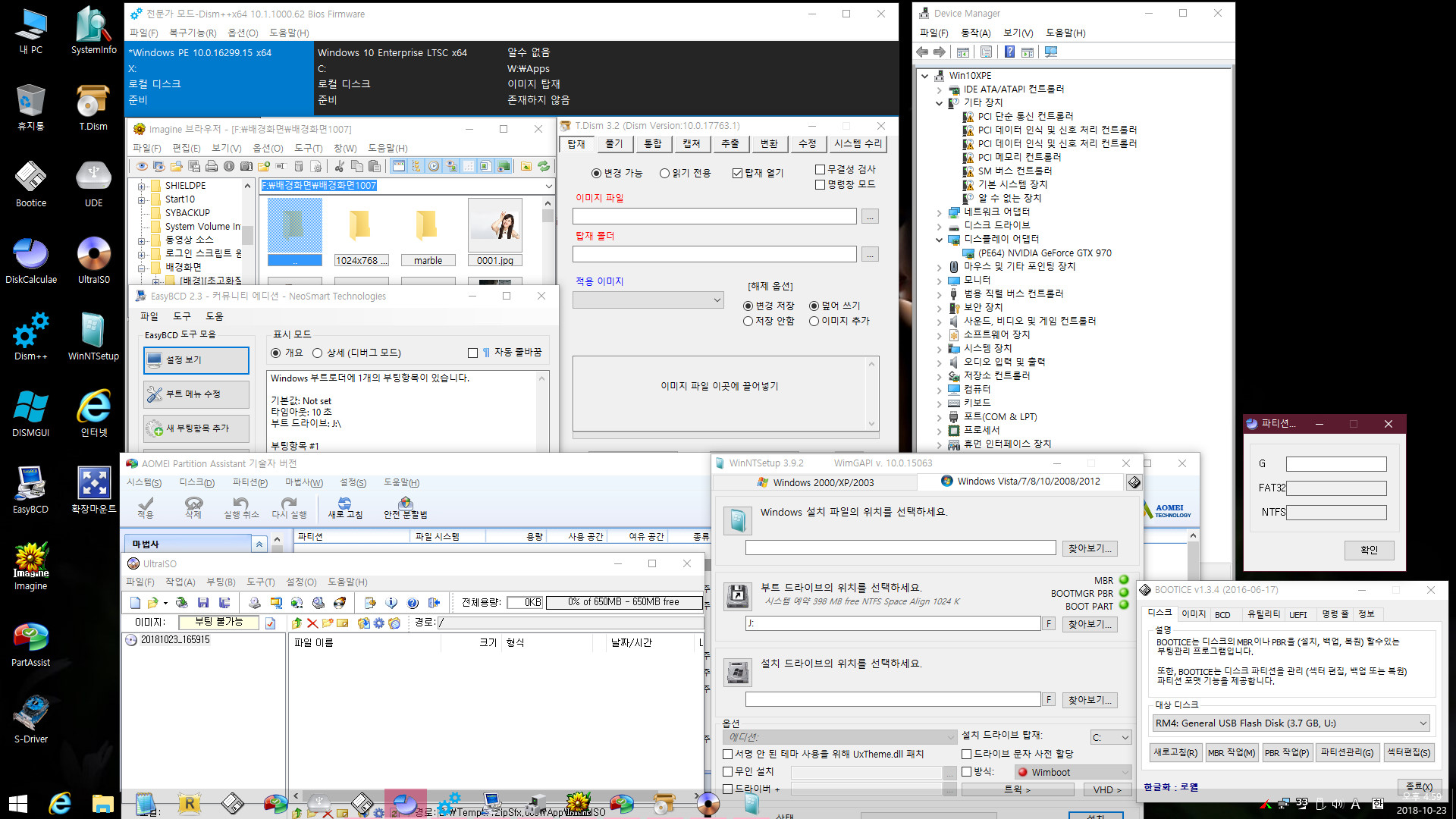Collapse the Win10XPE root node in Device Manager
The width and height of the screenshot is (1456, 819).
pyautogui.click(x=925, y=76)
